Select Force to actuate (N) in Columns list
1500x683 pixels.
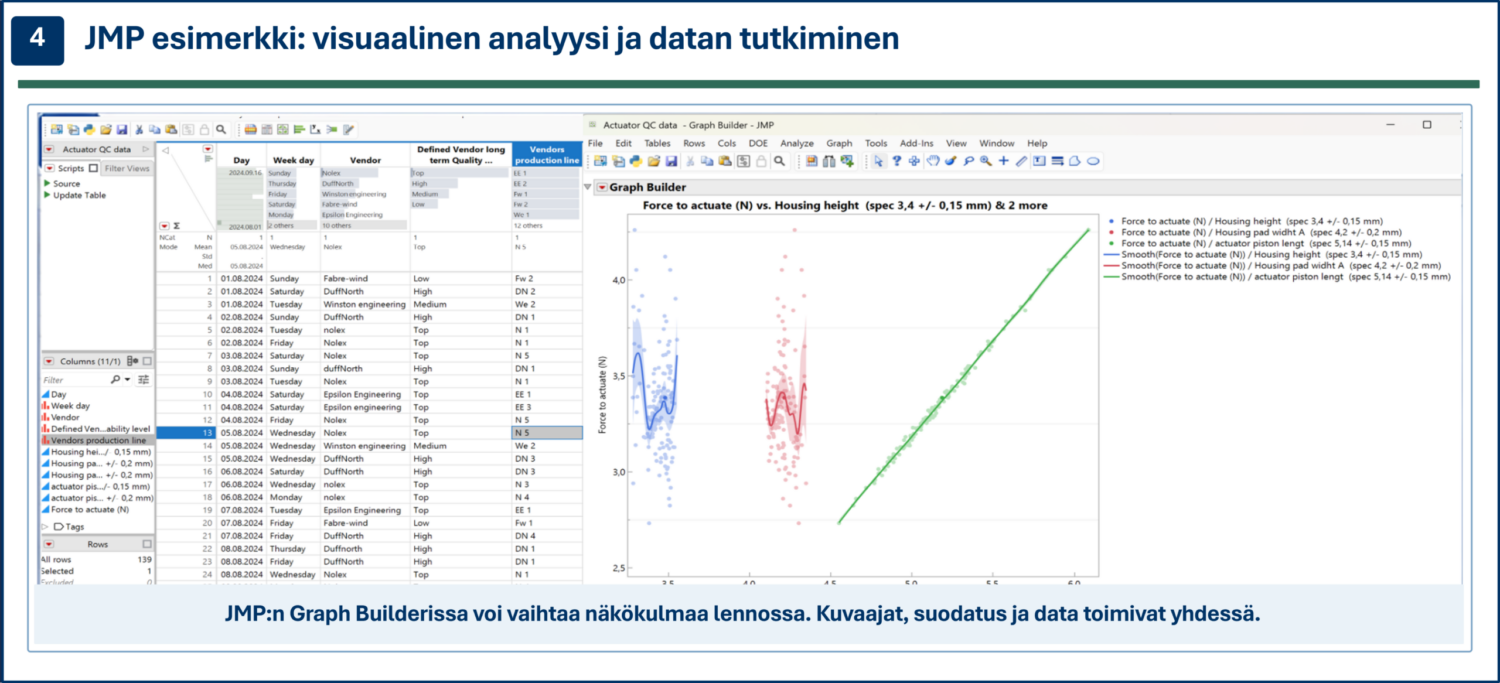click(90, 509)
